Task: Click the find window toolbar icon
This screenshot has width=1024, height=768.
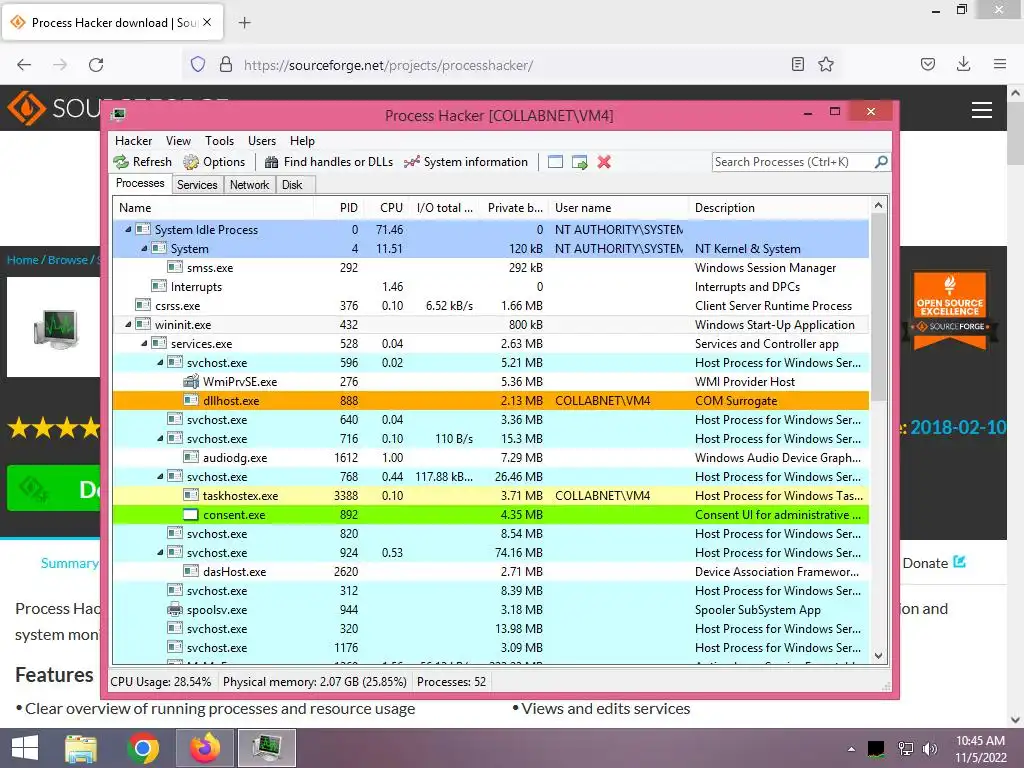Action: [x=555, y=162]
